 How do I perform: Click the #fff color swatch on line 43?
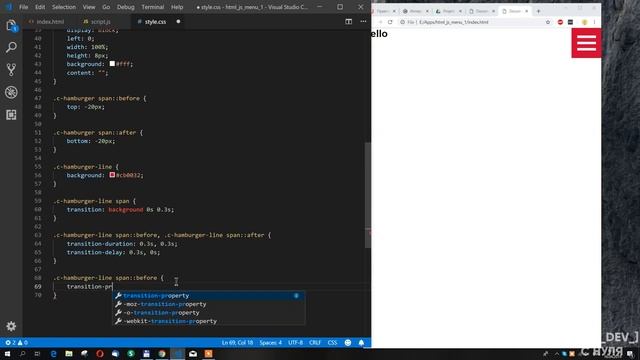point(112,64)
